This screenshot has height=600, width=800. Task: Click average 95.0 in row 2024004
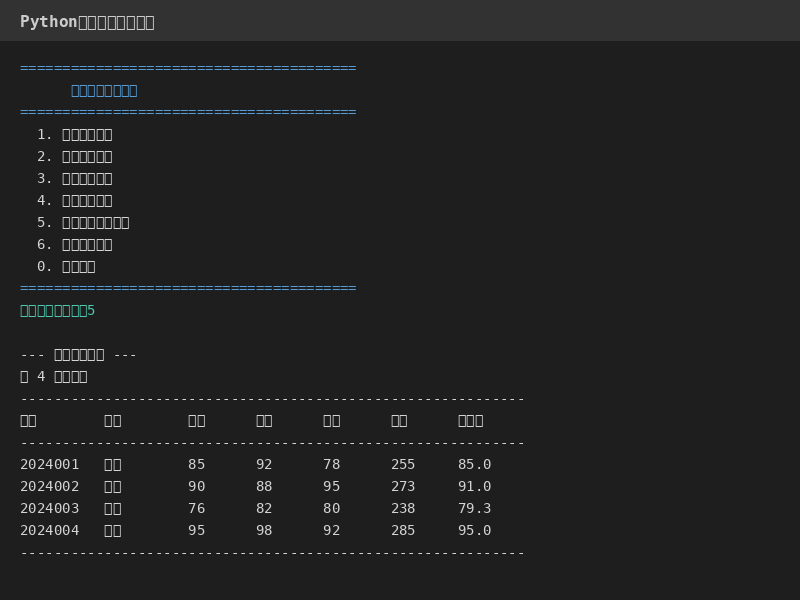point(474,530)
